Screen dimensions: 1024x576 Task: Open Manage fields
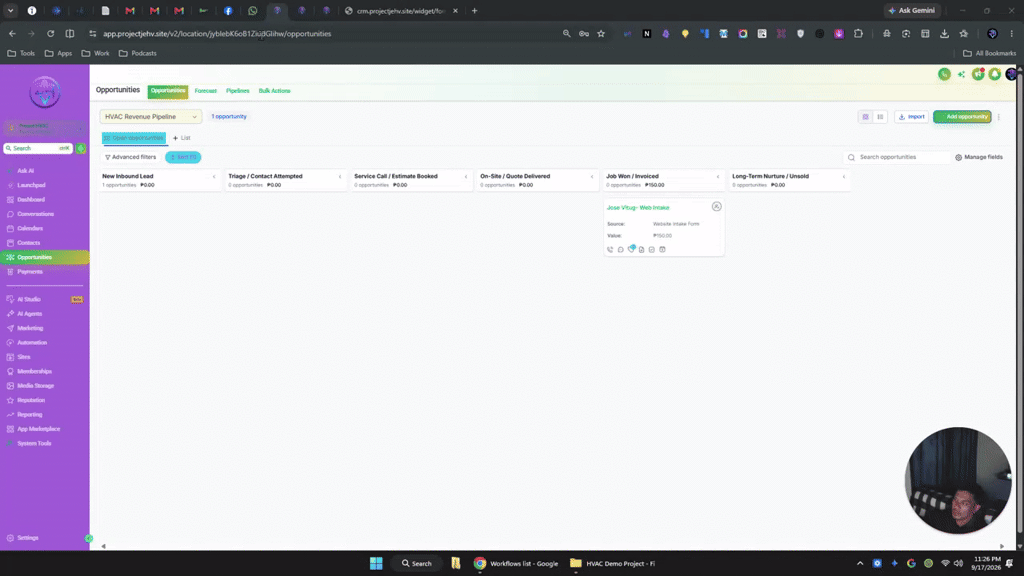tap(979, 157)
